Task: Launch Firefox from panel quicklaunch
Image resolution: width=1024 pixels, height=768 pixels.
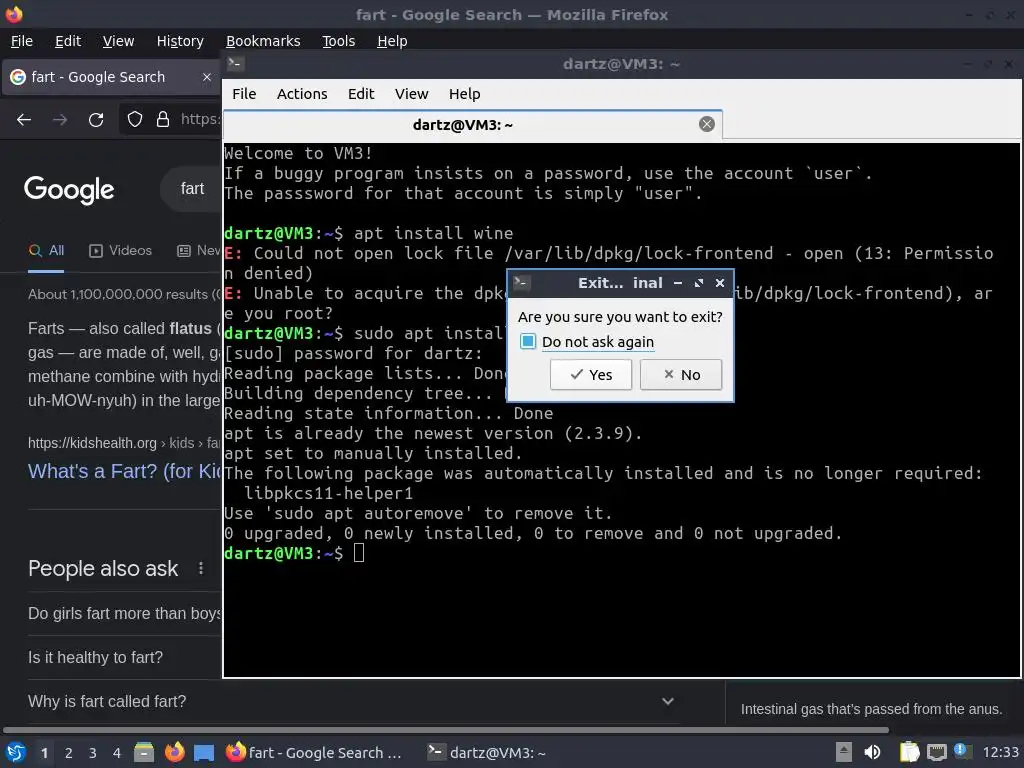Action: pos(174,752)
